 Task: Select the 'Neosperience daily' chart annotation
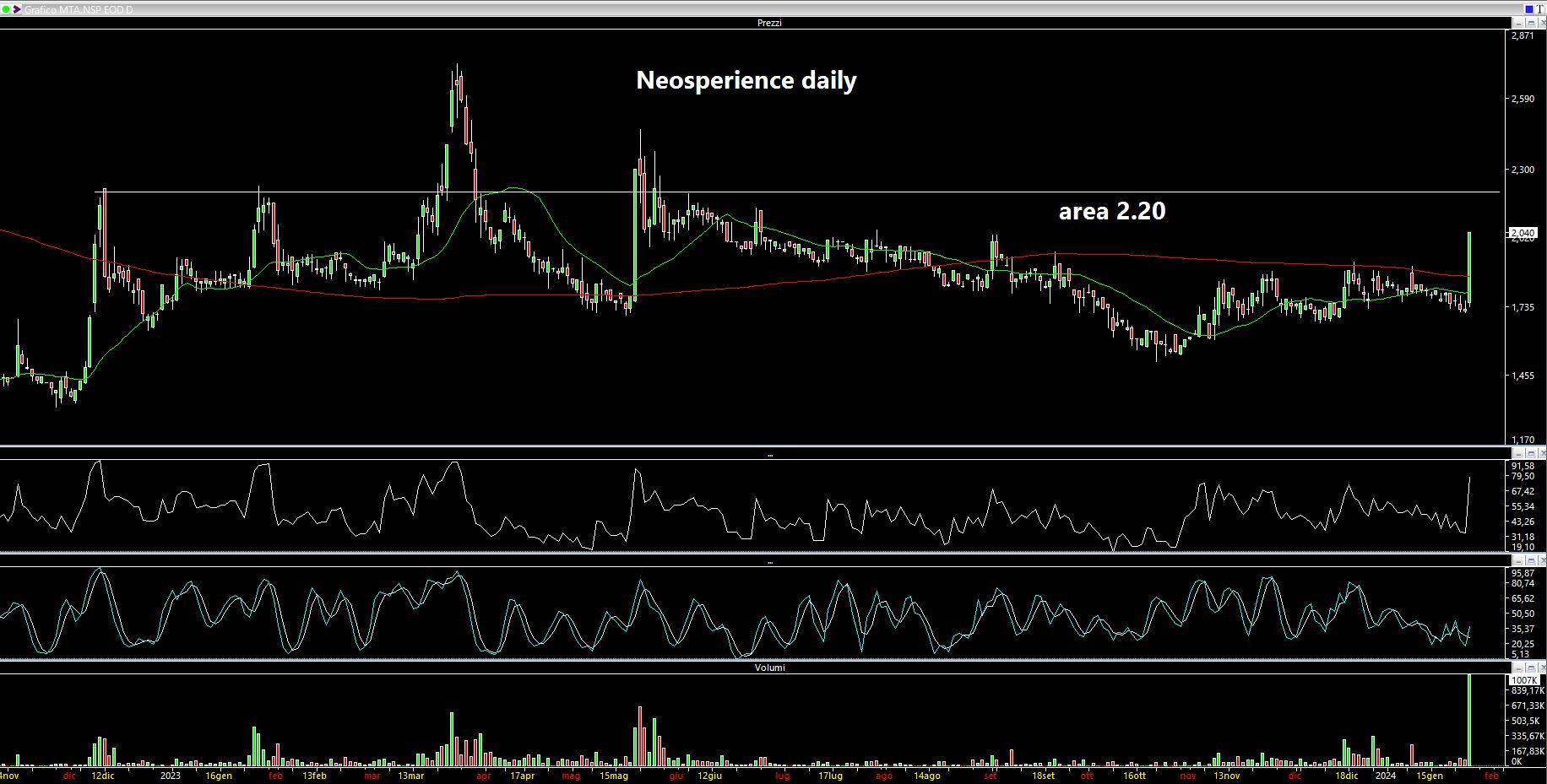point(746,80)
